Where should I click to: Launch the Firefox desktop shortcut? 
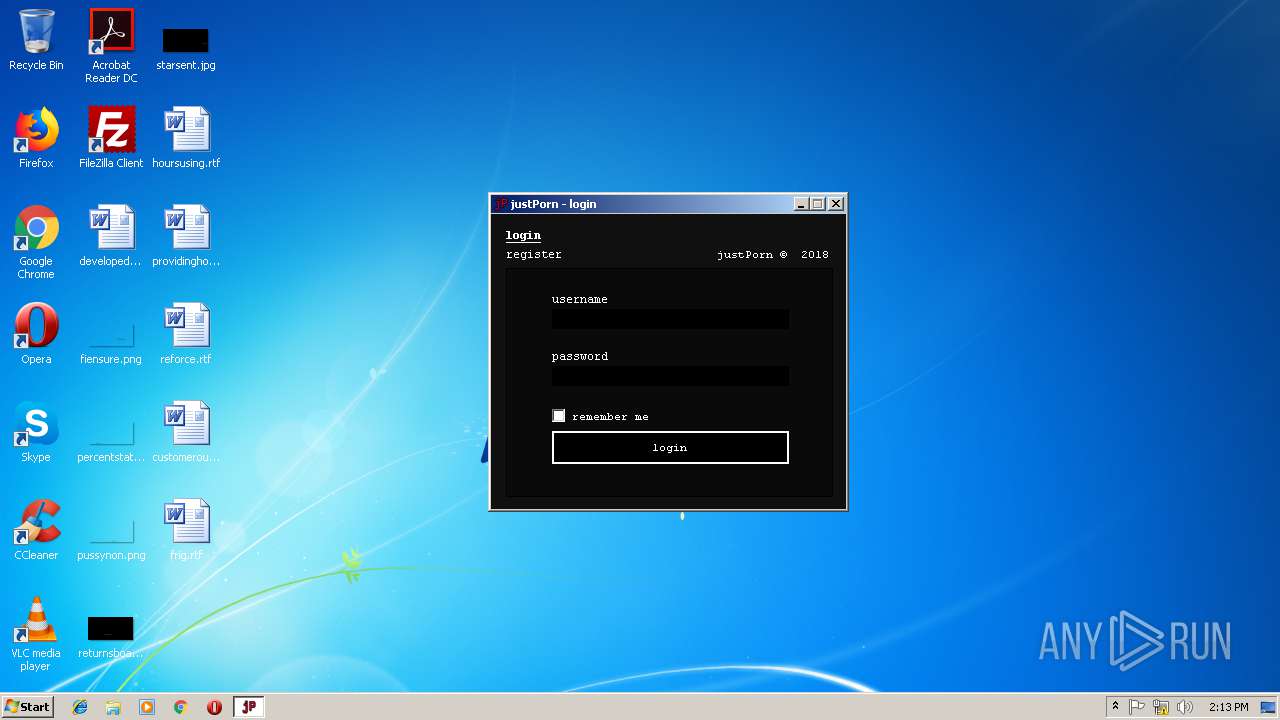(x=36, y=139)
